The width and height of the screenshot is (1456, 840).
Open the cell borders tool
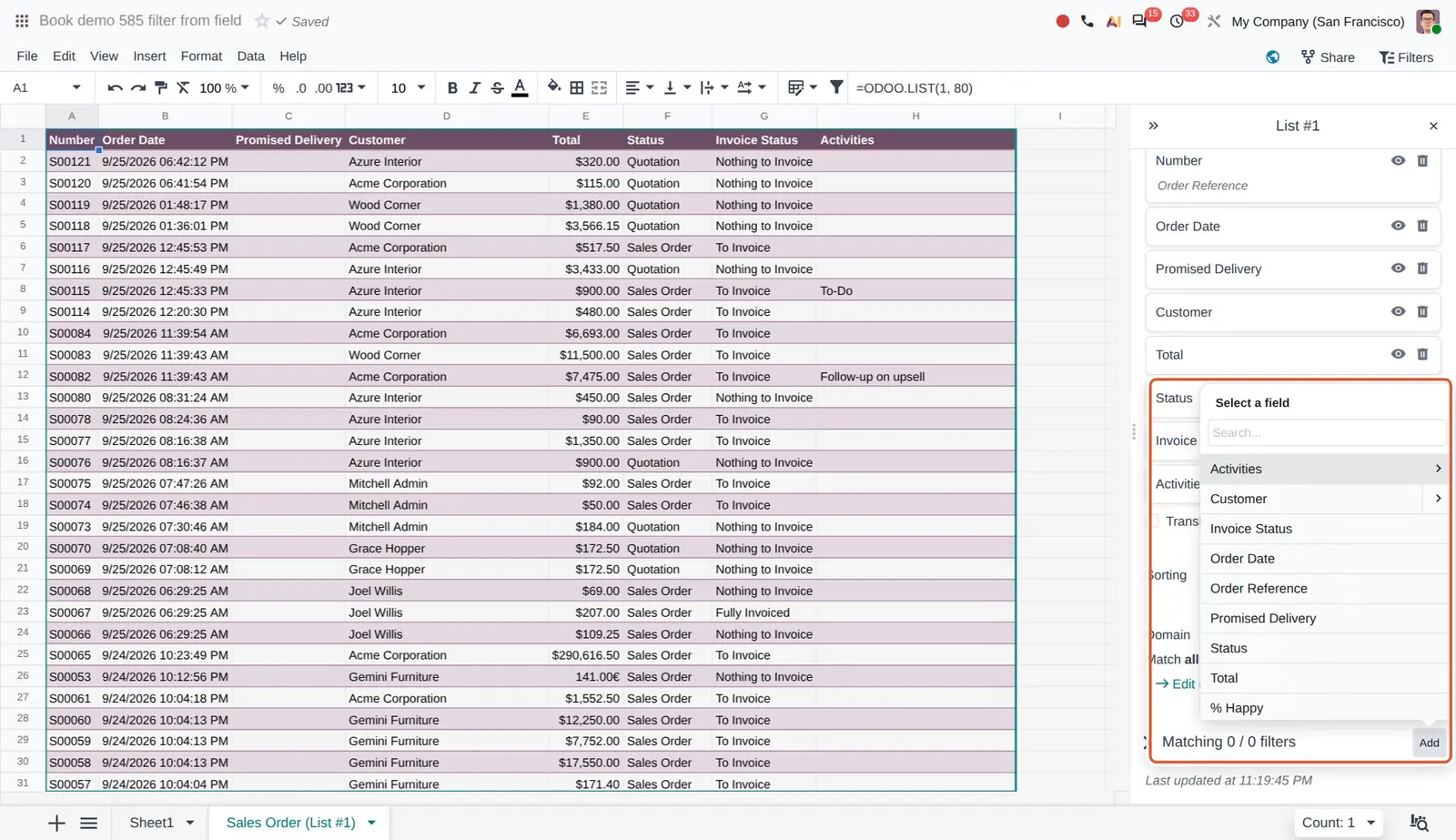[x=576, y=87]
